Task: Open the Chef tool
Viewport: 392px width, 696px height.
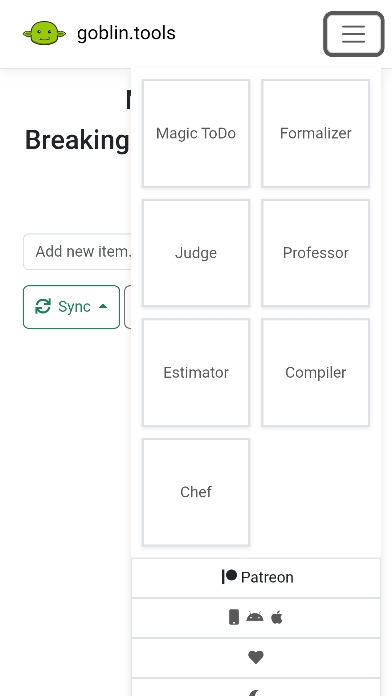Action: (196, 492)
